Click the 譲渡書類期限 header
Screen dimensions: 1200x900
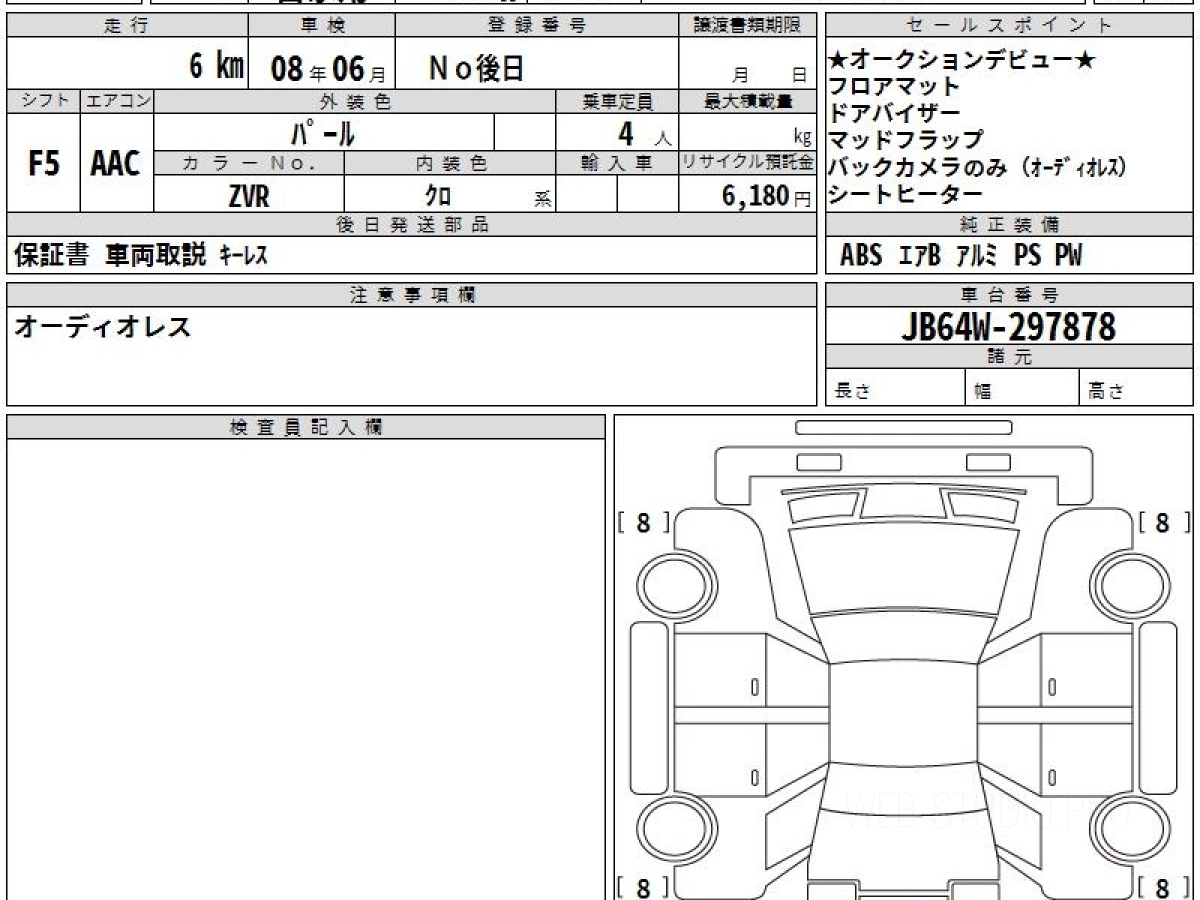(x=747, y=26)
